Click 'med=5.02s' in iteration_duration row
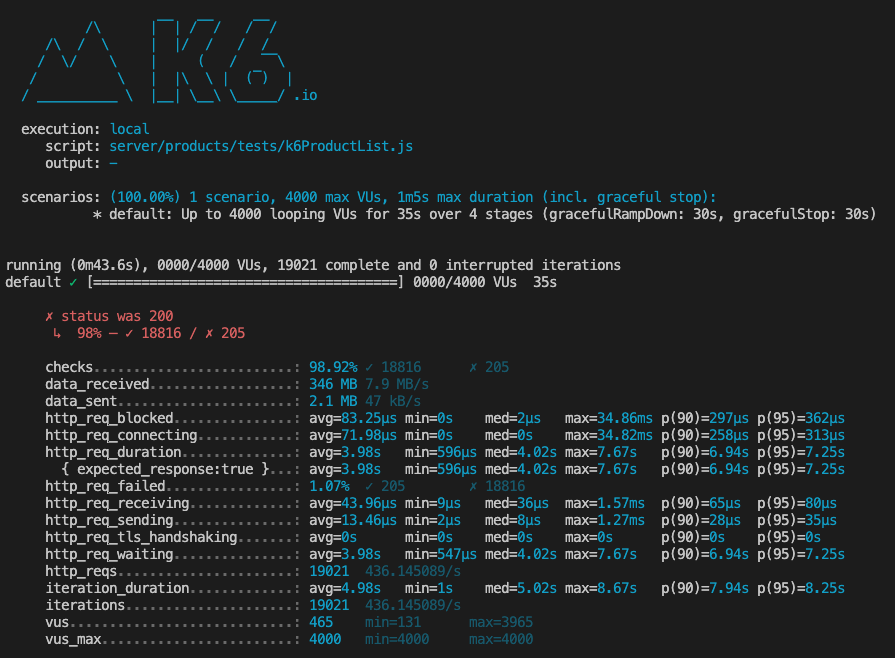The image size is (895, 658). (521, 588)
